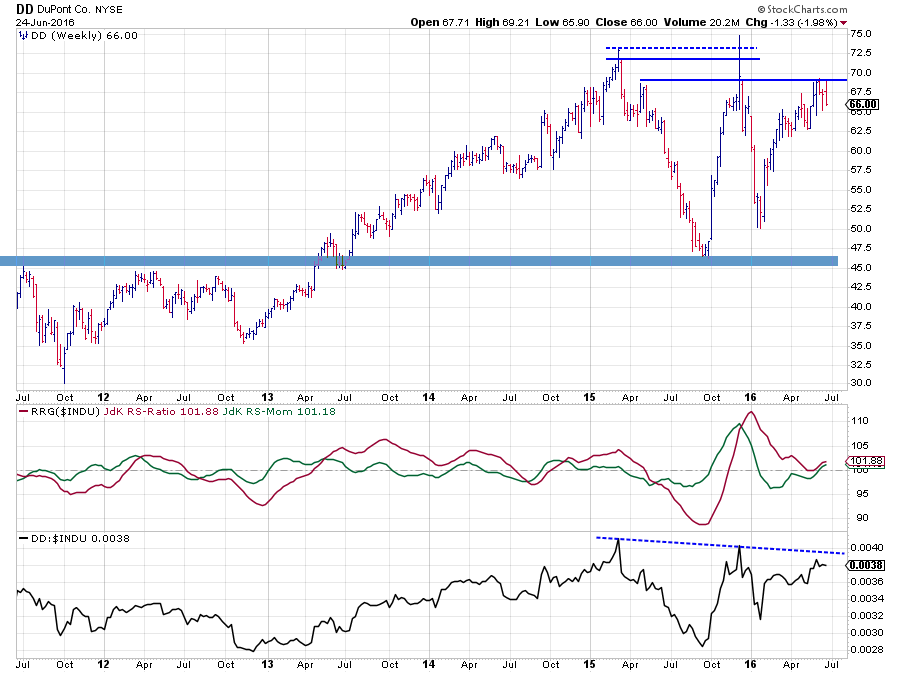Image resolution: width=900 pixels, height=673 pixels.
Task: Click the dashed blue resistance line above 72.5
Action: [680, 48]
